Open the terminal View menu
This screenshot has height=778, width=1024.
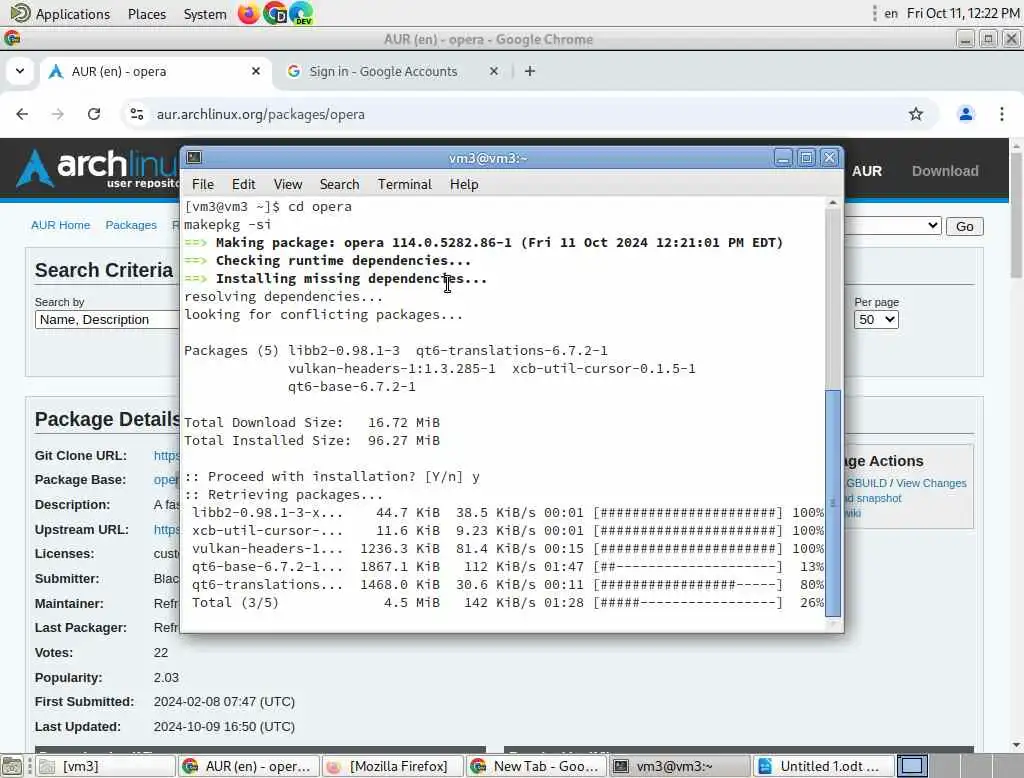(287, 184)
